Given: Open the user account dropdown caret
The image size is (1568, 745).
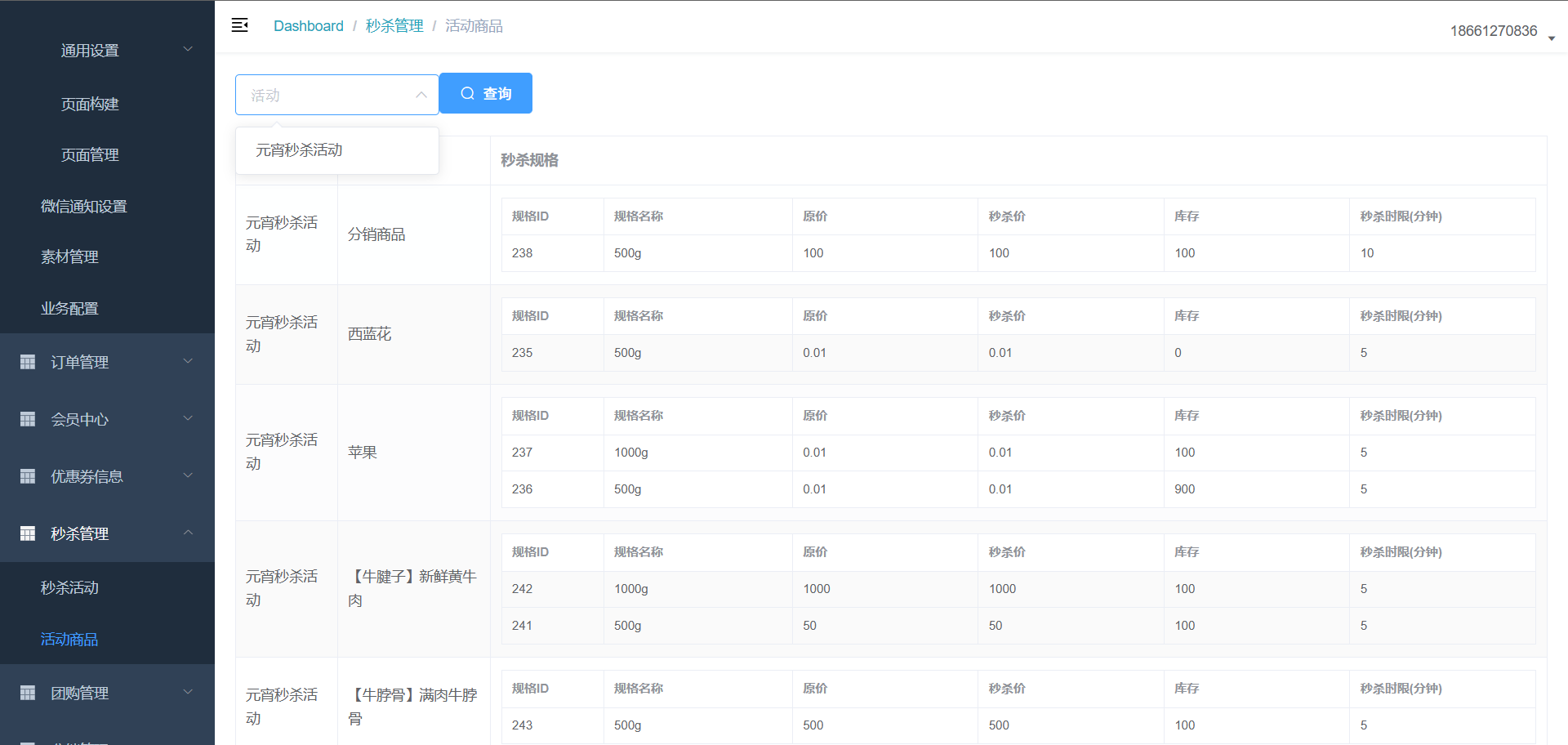Looking at the screenshot, I should coord(1551,38).
